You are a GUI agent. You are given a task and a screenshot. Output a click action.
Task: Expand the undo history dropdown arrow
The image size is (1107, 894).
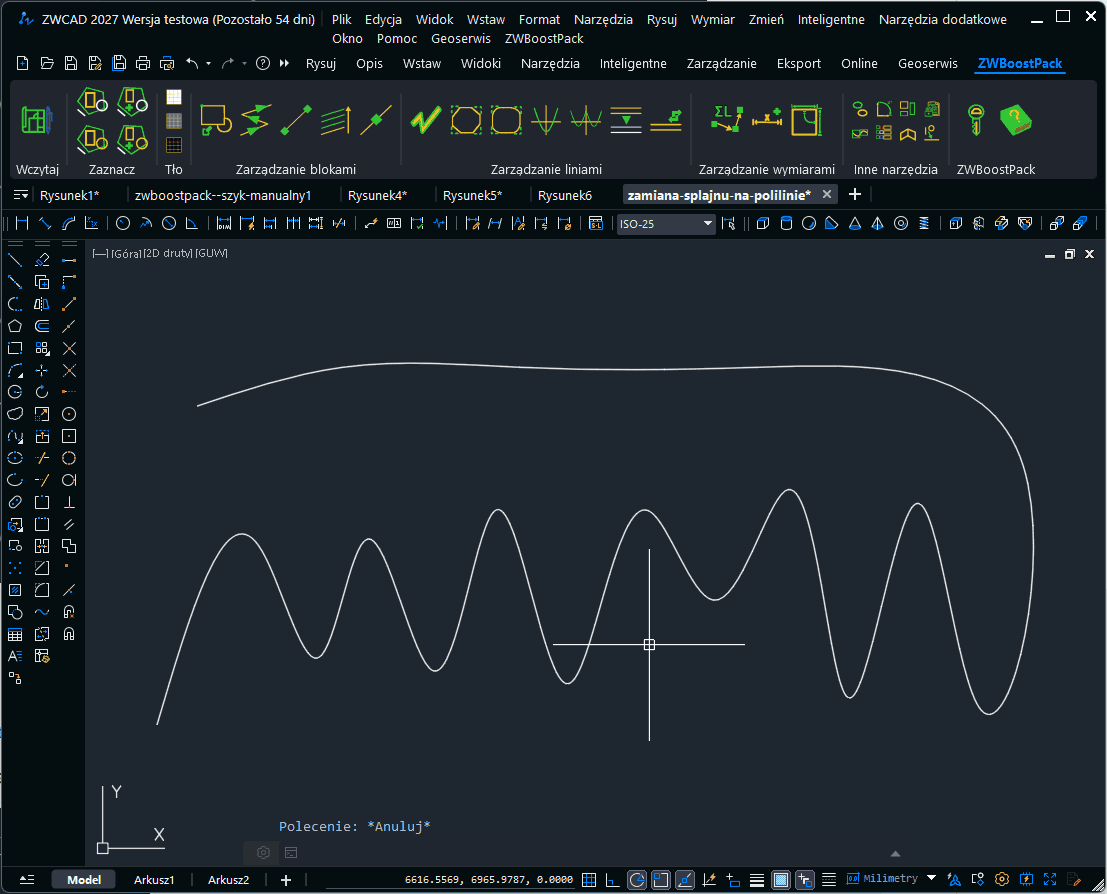tap(208, 64)
